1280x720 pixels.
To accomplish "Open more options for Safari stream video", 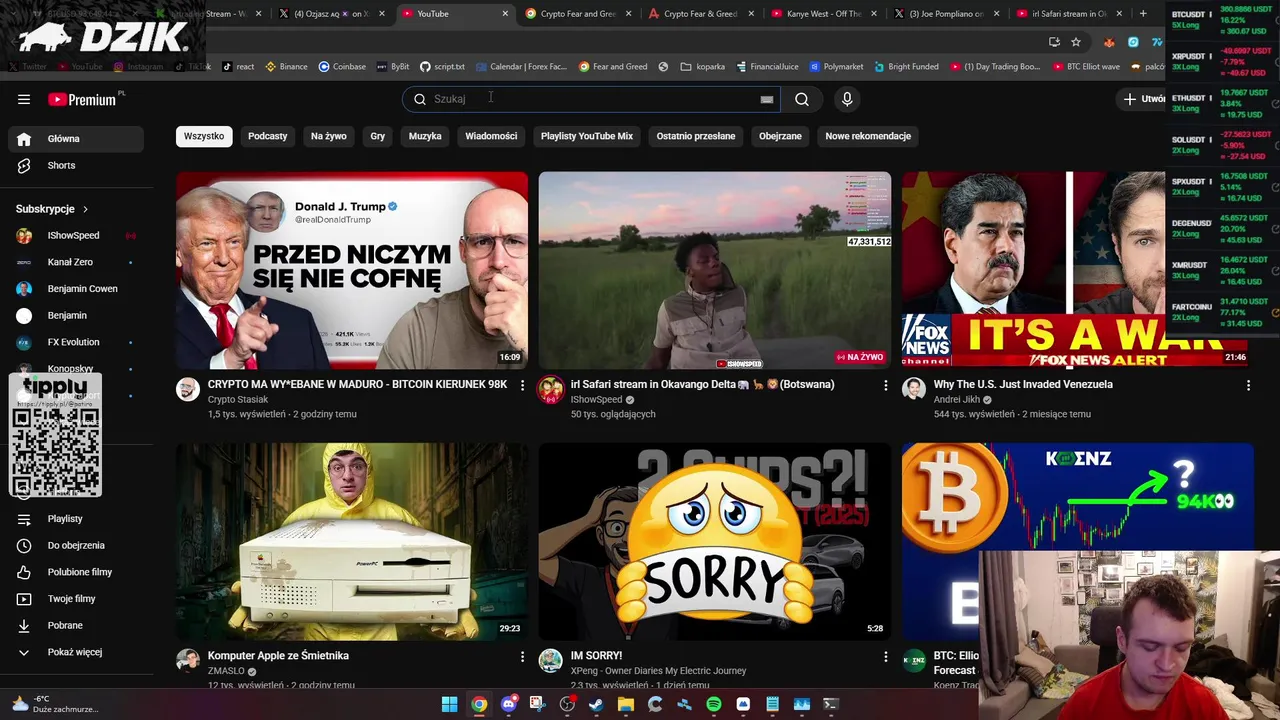I will (x=885, y=385).
